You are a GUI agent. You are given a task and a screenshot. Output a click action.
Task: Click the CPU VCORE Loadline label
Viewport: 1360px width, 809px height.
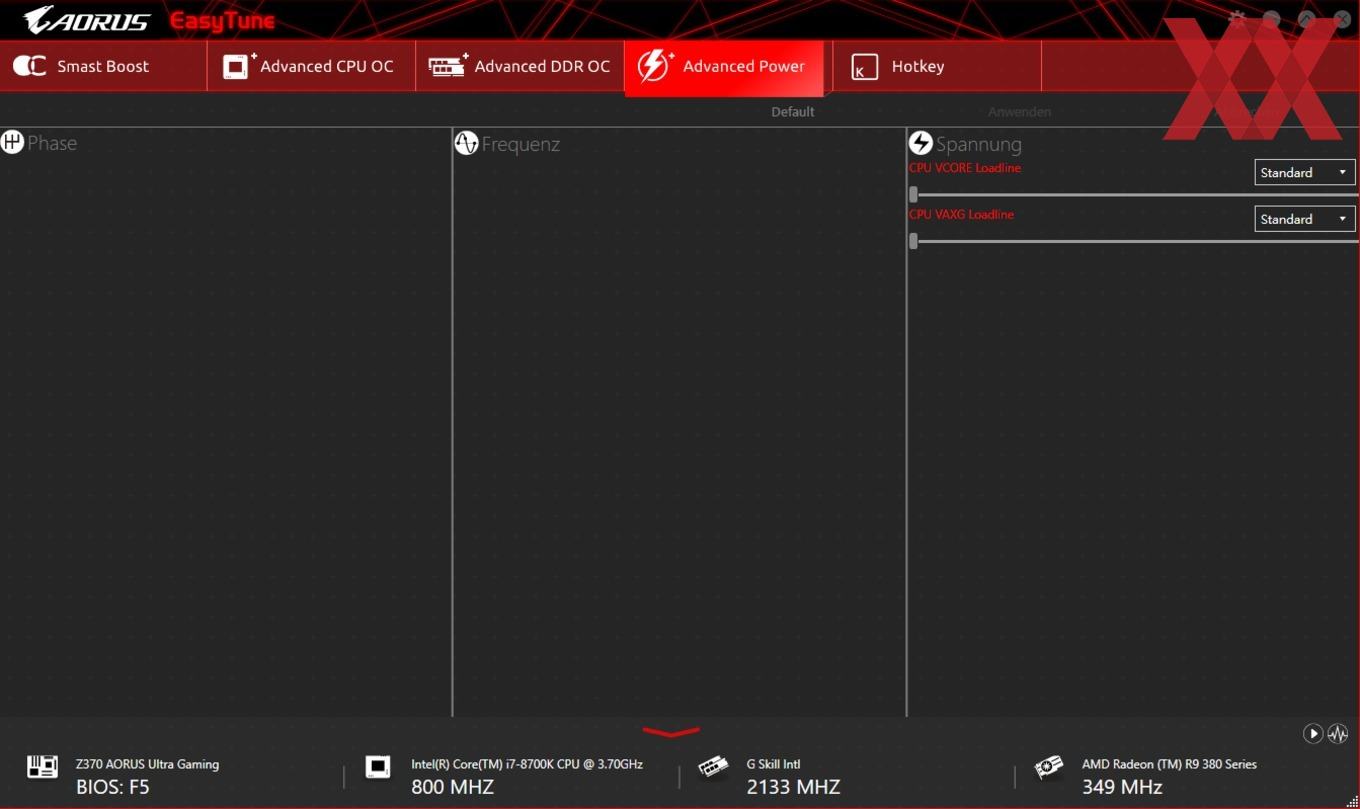click(964, 168)
